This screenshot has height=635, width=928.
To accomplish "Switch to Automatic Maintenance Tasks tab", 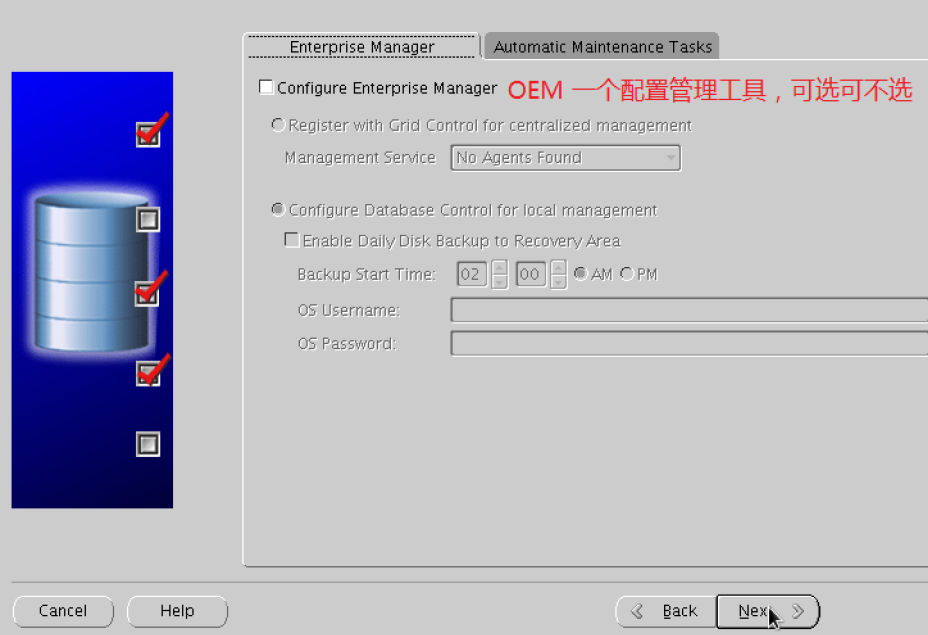I will (602, 47).
